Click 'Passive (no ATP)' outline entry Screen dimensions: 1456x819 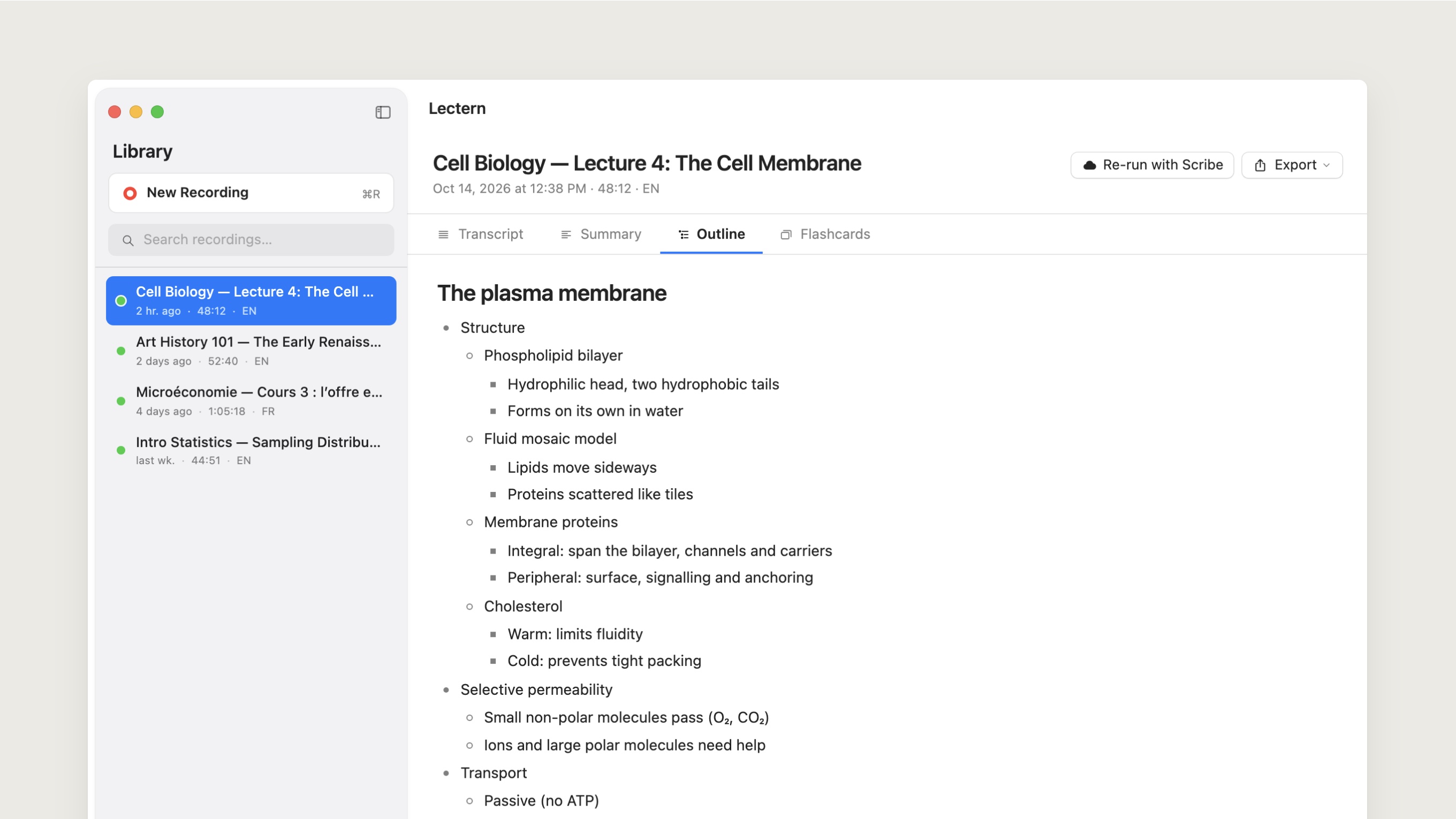click(541, 801)
